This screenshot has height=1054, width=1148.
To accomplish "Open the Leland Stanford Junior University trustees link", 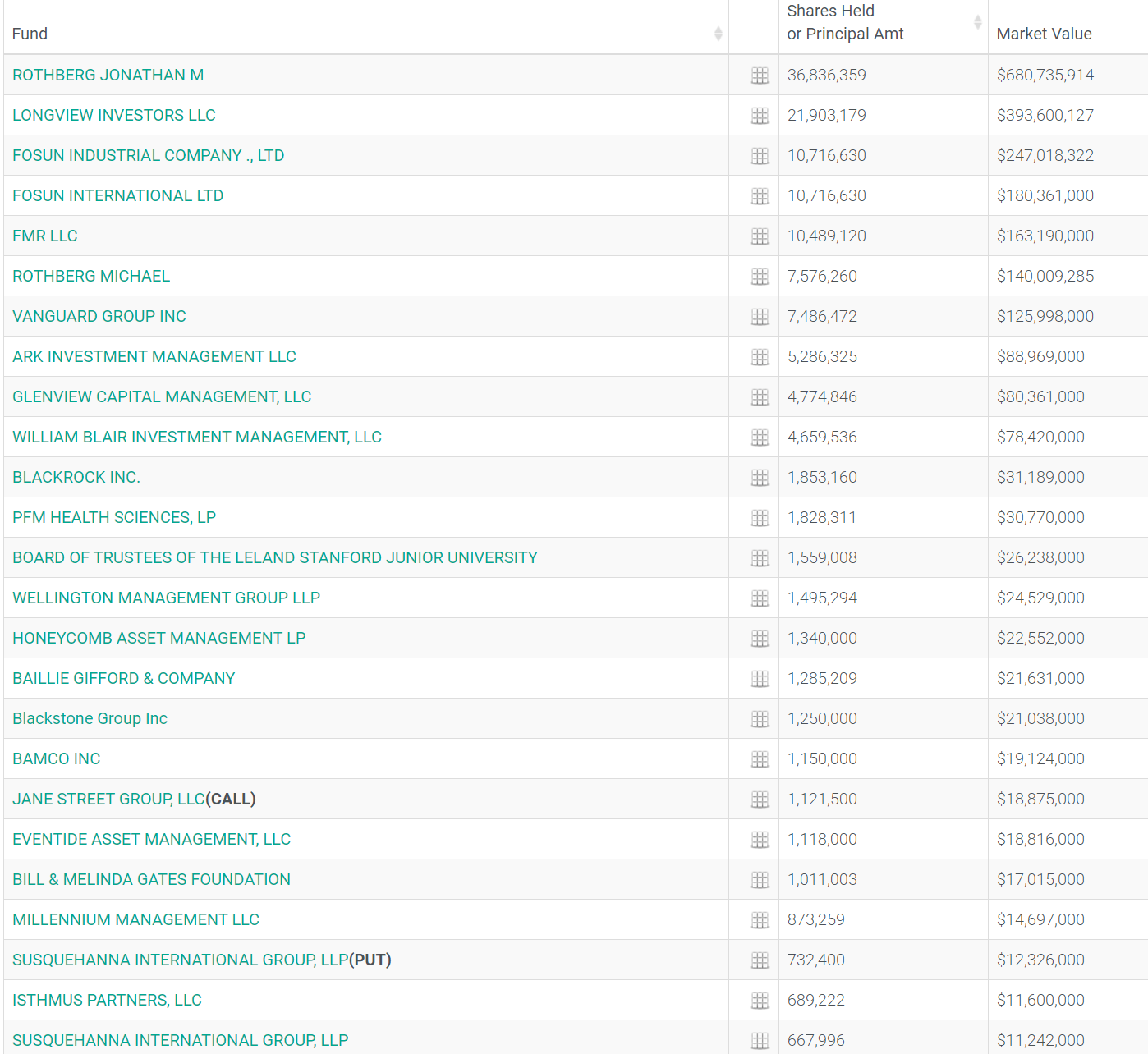I will 275,557.
